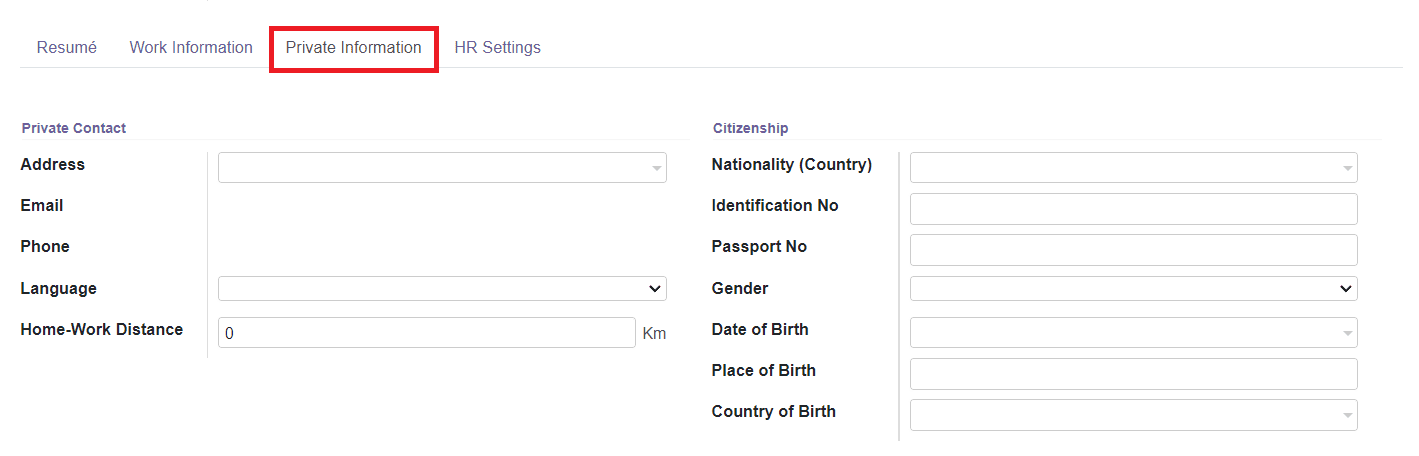Focus the Passport No input field
1419x456 pixels.
[x=1134, y=250]
